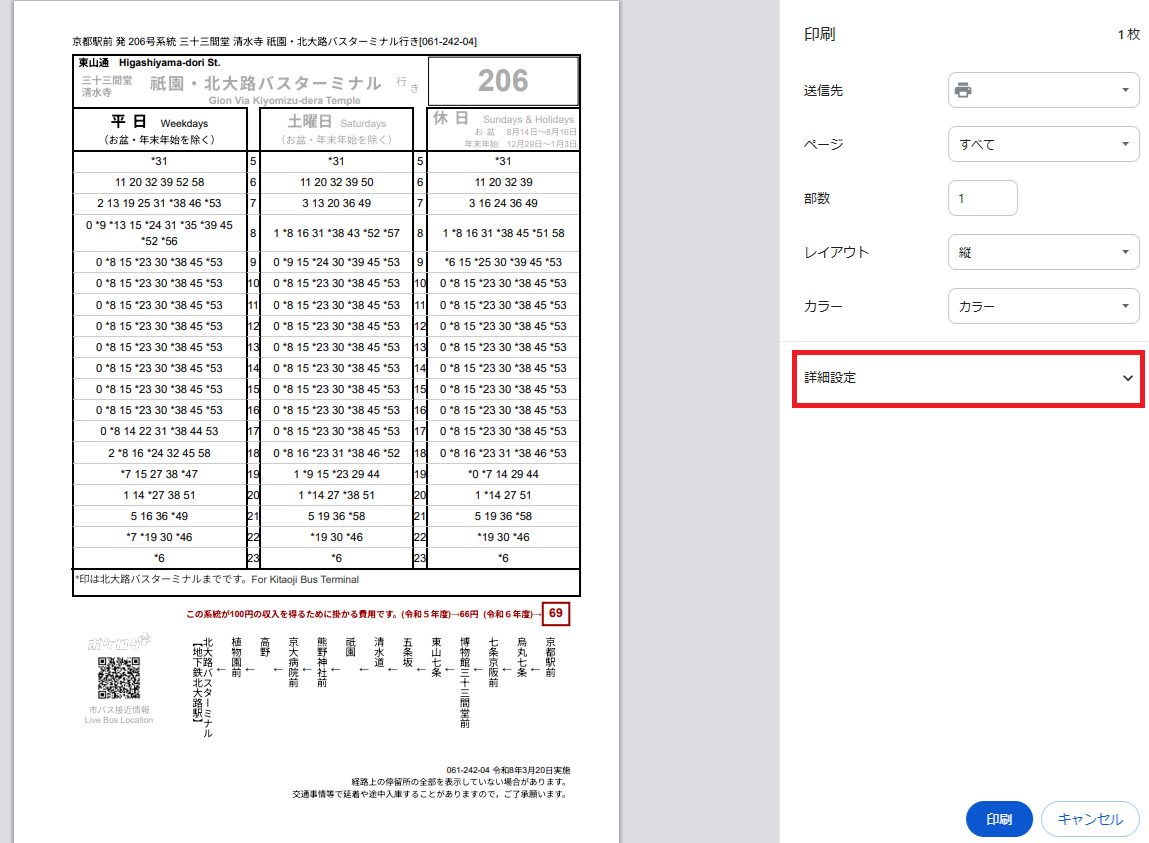Open the 送信先 printer dropdown

[x=1043, y=89]
